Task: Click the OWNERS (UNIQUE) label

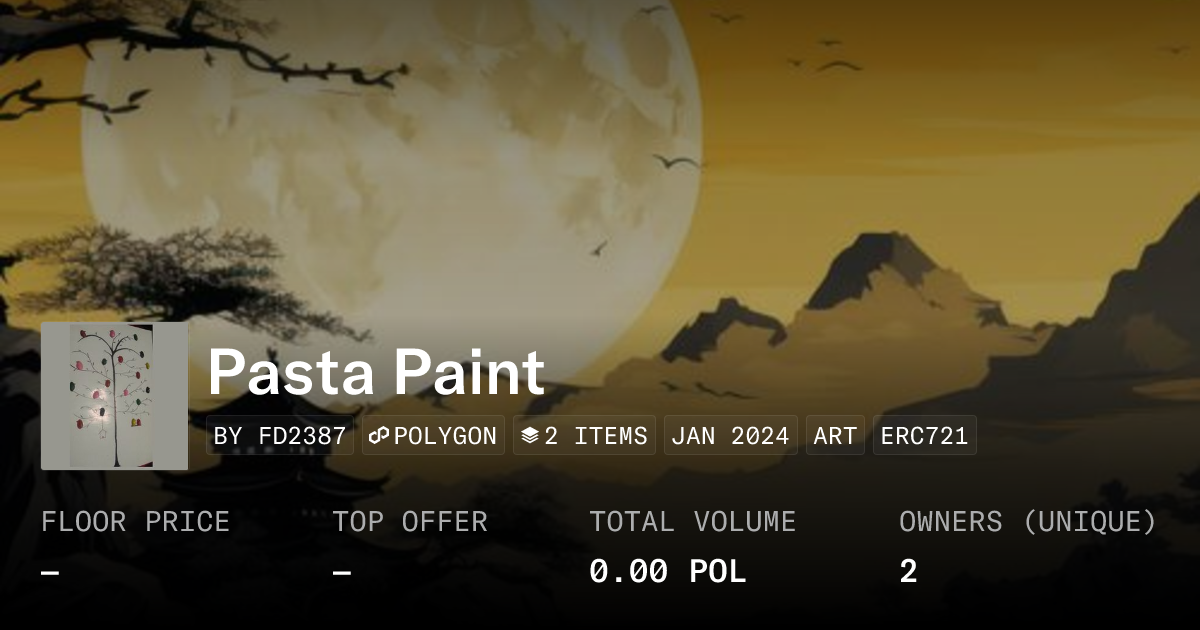Action: [x=1028, y=522]
